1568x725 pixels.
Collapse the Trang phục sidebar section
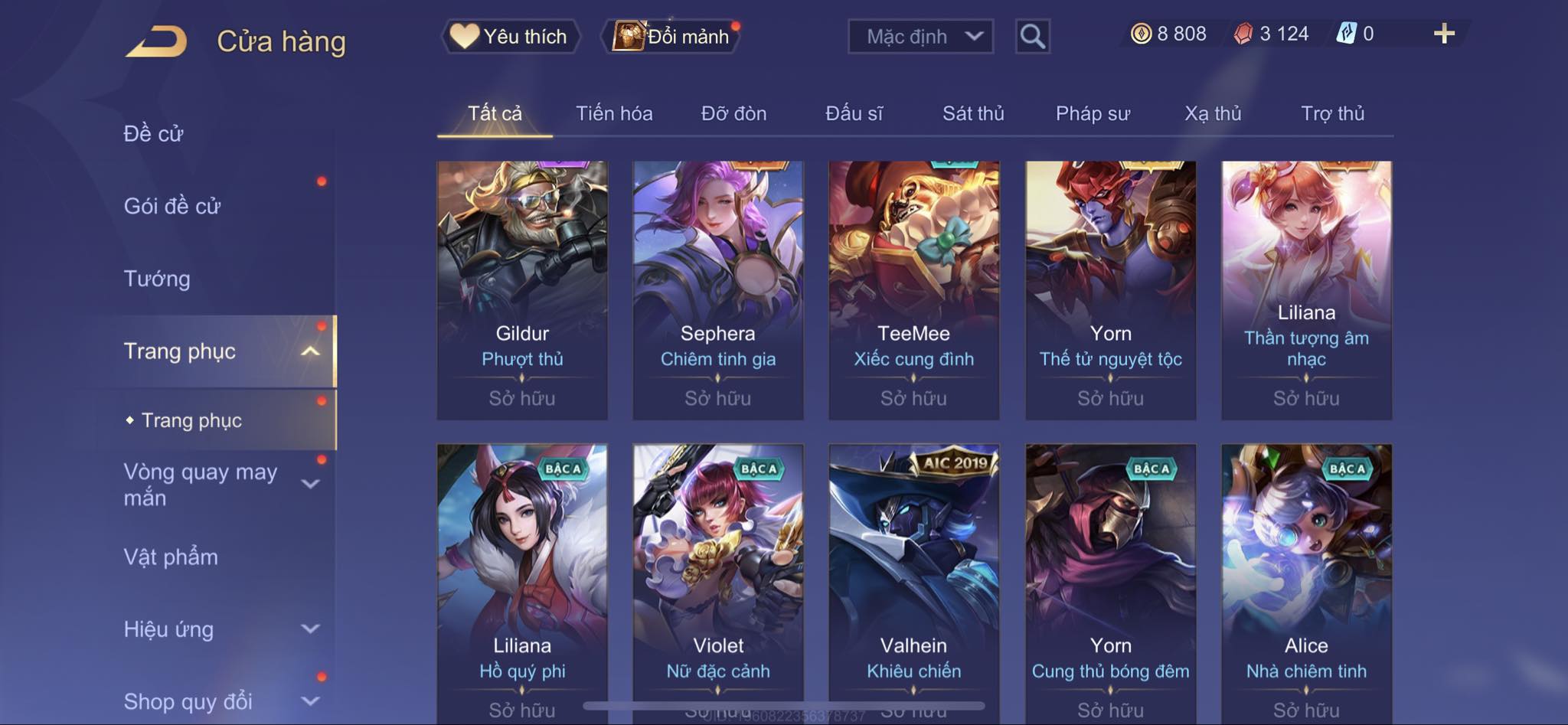coord(310,351)
